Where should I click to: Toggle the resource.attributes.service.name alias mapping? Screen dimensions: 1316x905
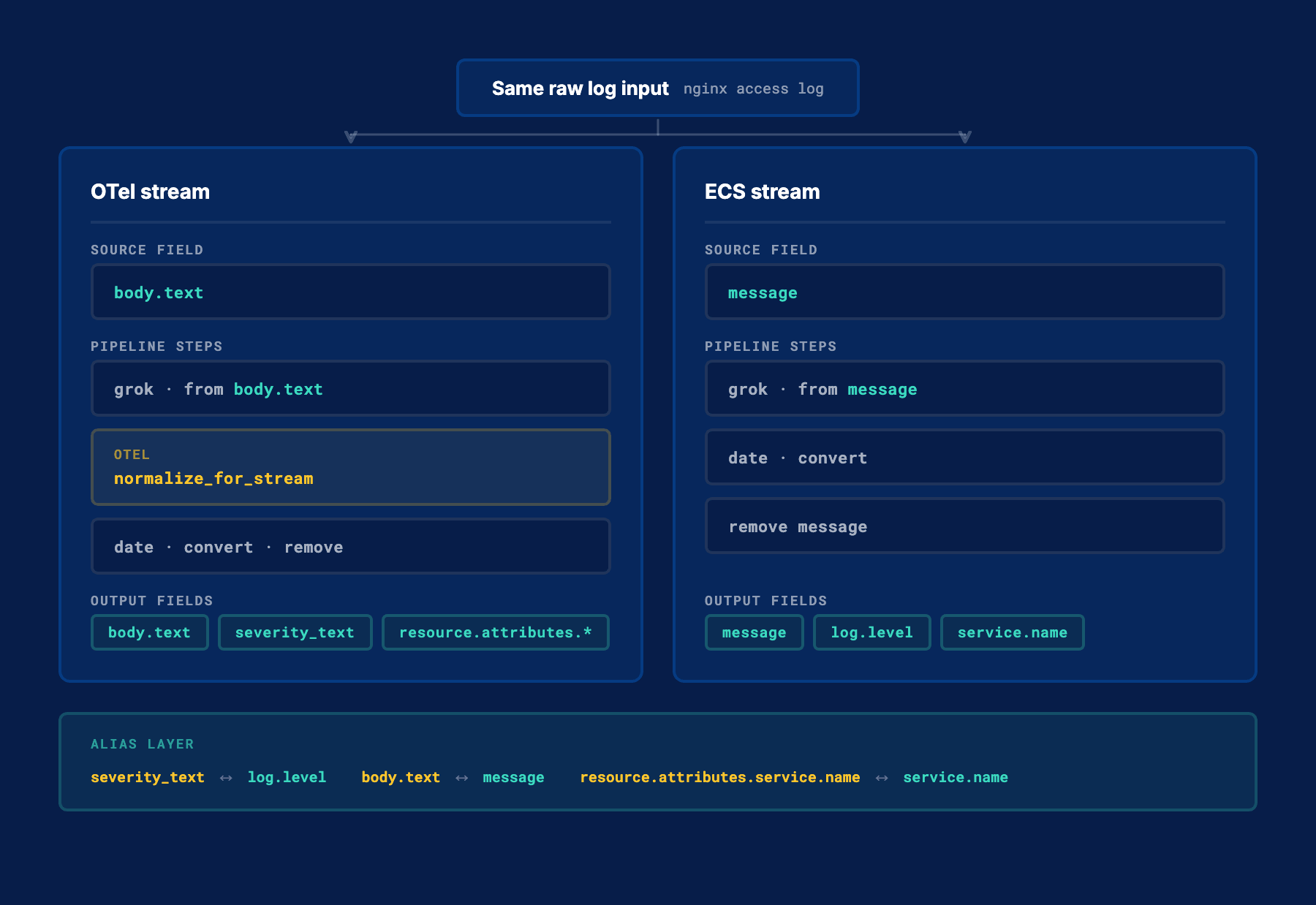pos(794,777)
